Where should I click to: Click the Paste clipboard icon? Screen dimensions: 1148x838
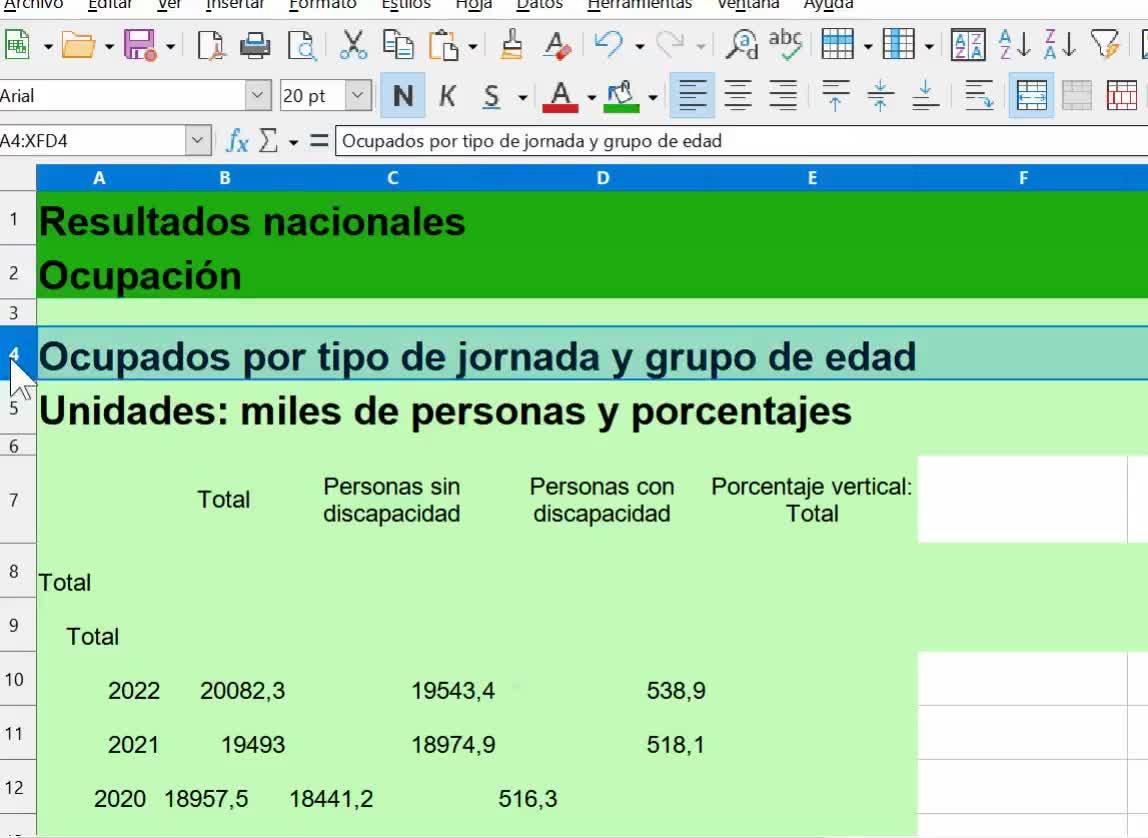[x=443, y=45]
